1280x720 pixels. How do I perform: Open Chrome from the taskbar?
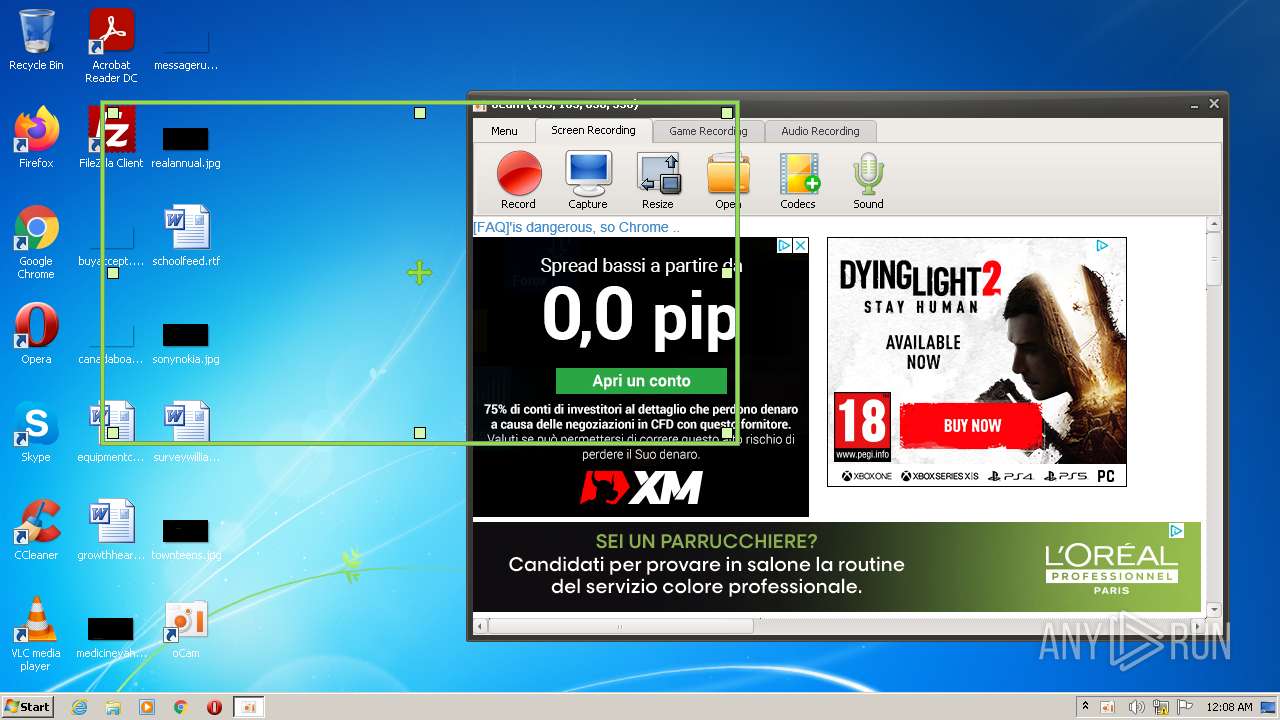181,707
